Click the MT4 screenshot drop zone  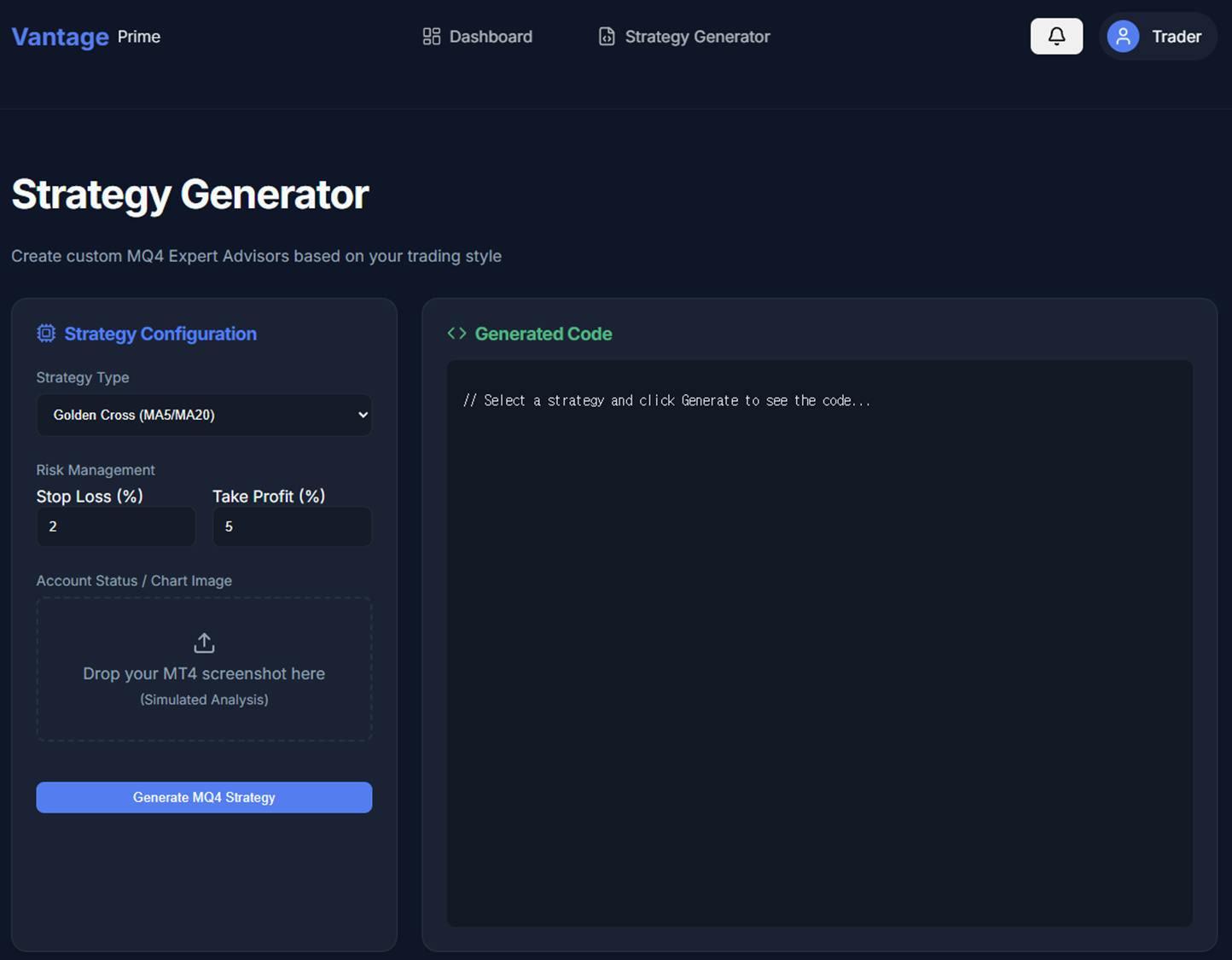pos(204,669)
